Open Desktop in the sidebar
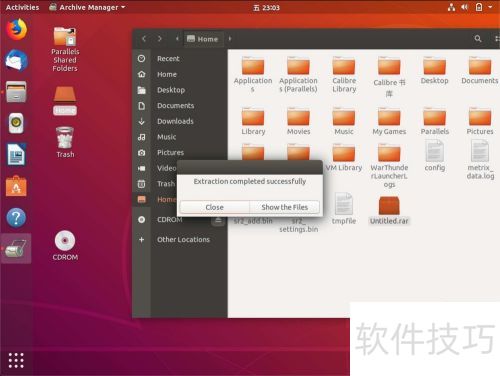Image resolution: width=500 pixels, height=376 pixels. (x=180, y=90)
